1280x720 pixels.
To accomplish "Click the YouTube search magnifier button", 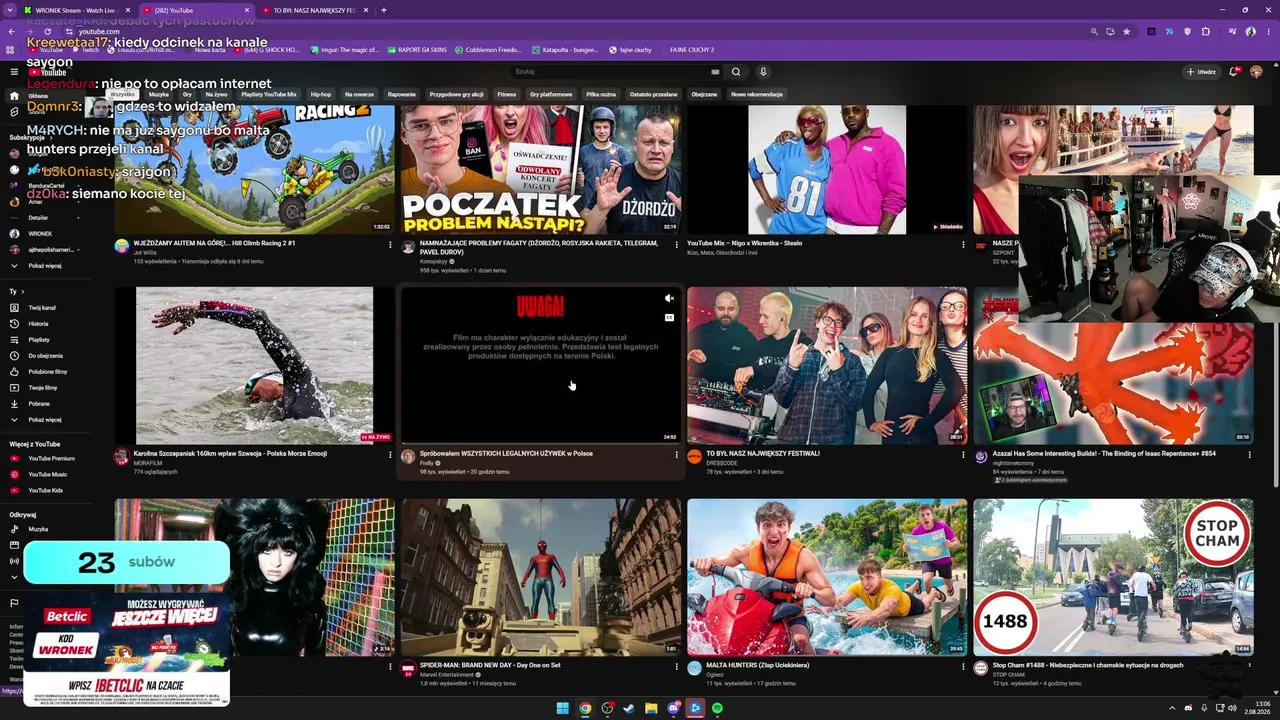I will click(736, 72).
